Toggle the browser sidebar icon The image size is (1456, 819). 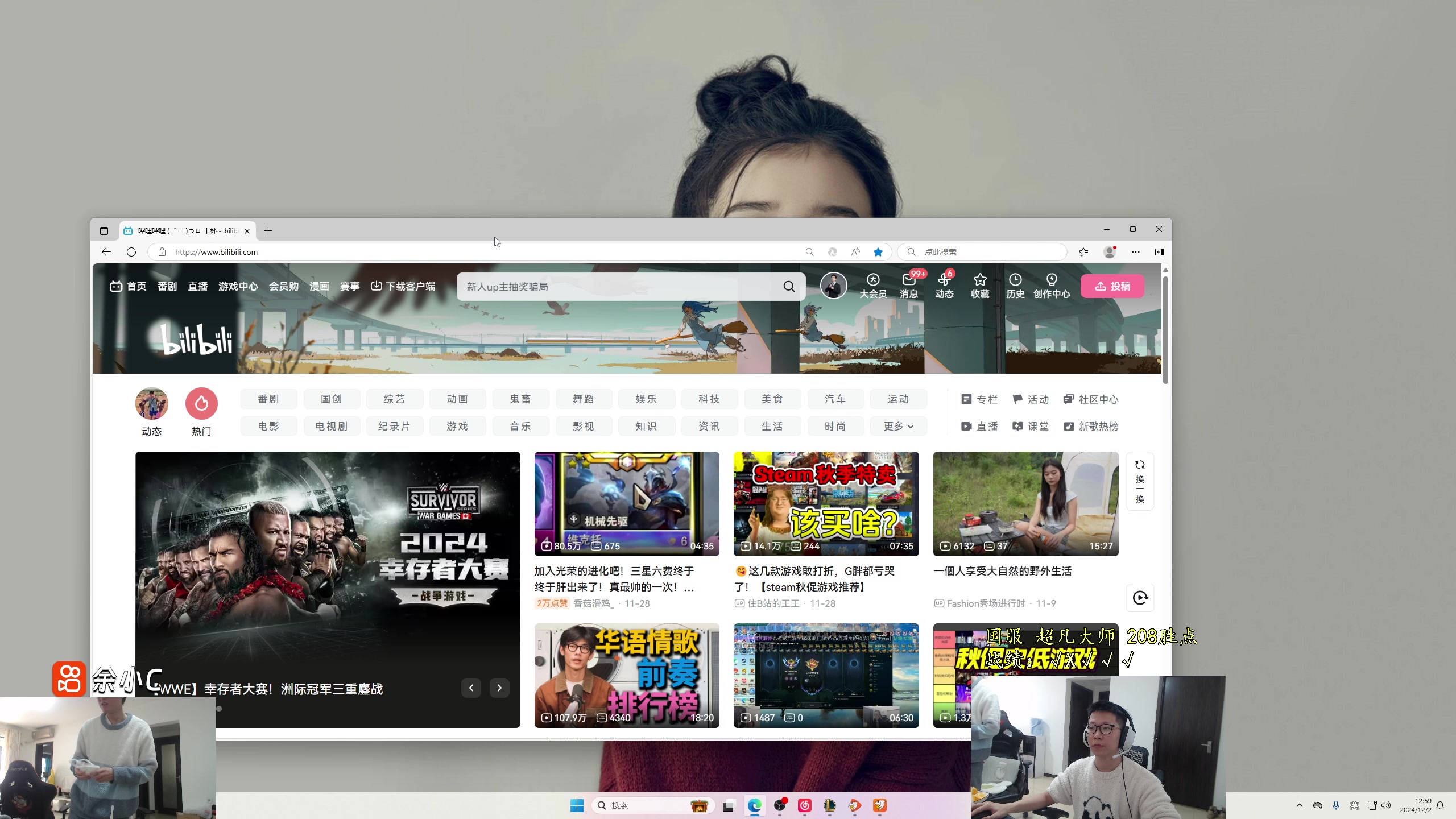coord(1160,252)
